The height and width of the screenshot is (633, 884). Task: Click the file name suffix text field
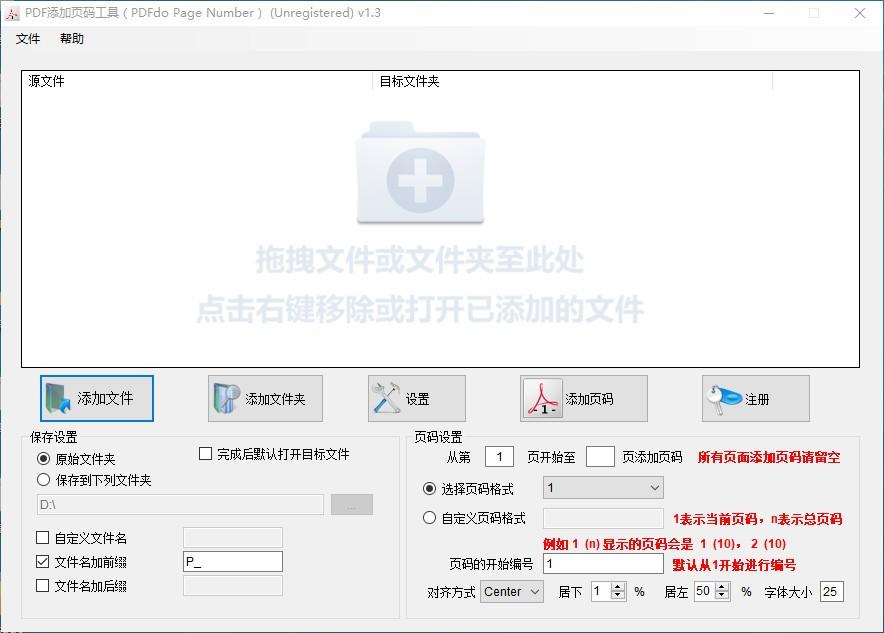[233, 586]
